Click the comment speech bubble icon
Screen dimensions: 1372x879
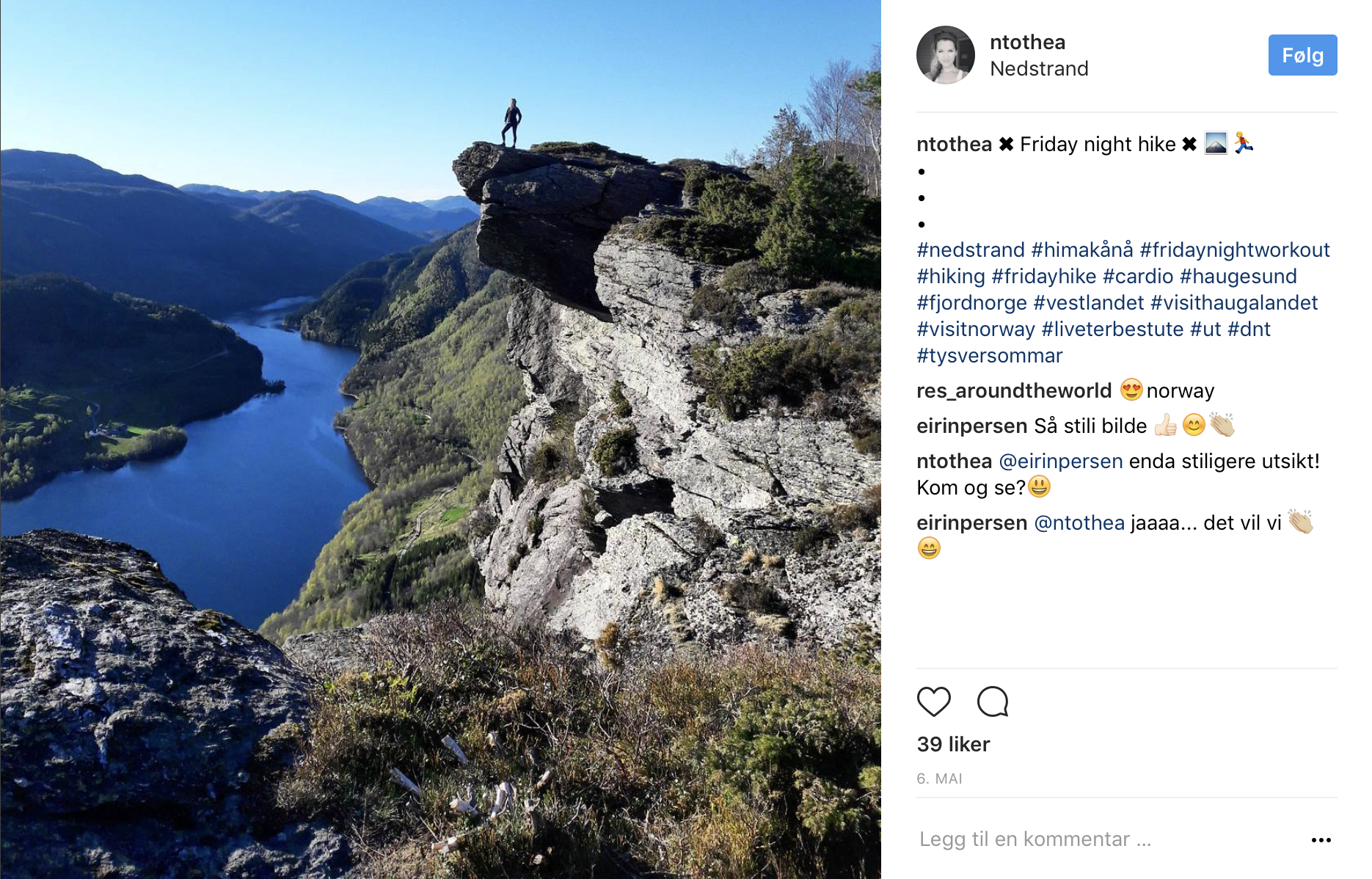(993, 702)
